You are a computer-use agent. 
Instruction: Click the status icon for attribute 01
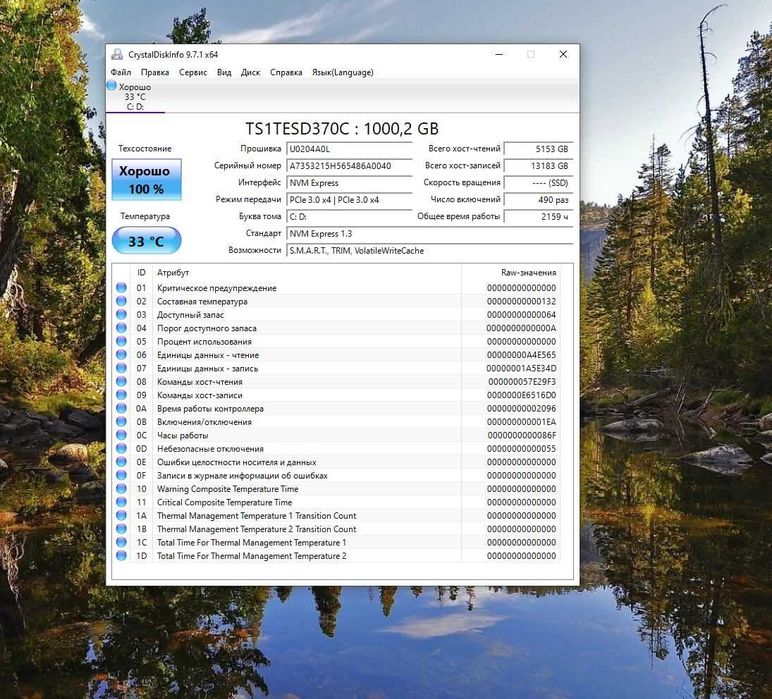(x=121, y=287)
